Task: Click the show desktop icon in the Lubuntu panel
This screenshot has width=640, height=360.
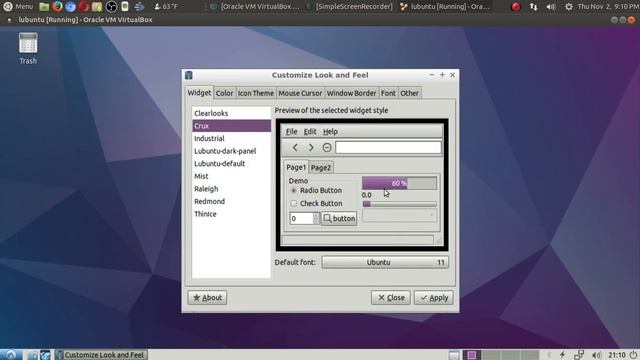Action: (x=453, y=355)
